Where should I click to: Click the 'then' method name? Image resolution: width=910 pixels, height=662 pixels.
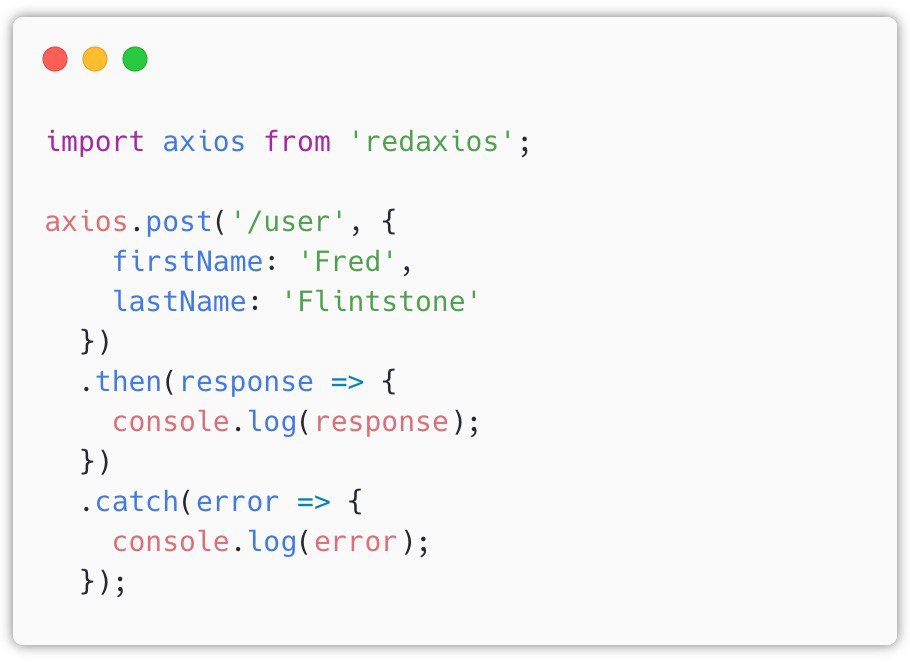point(129,382)
